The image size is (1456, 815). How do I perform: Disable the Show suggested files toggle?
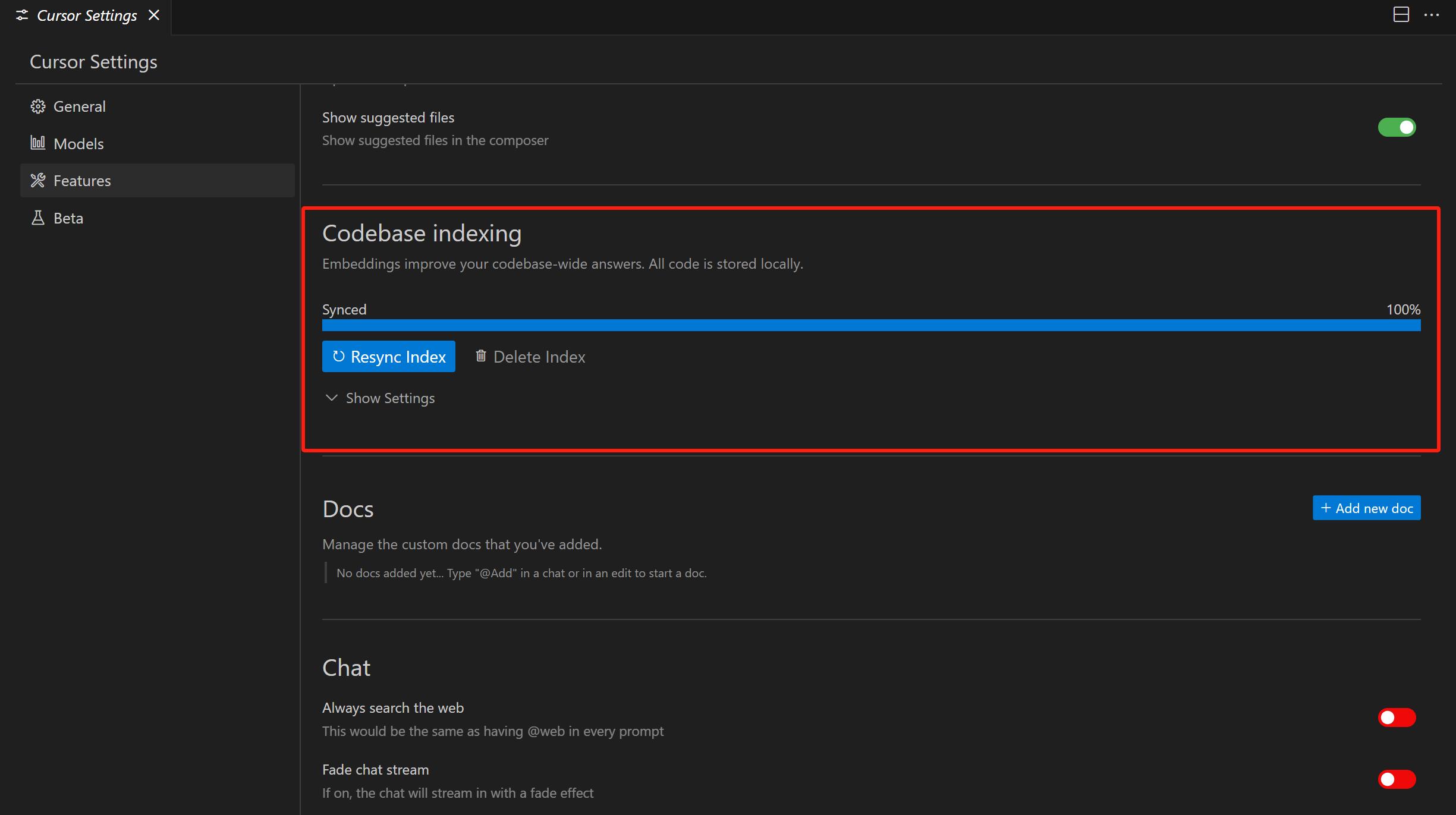click(x=1397, y=127)
